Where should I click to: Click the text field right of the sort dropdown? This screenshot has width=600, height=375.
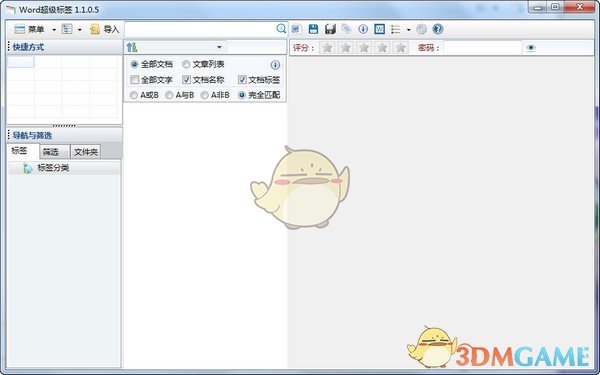click(x=256, y=47)
